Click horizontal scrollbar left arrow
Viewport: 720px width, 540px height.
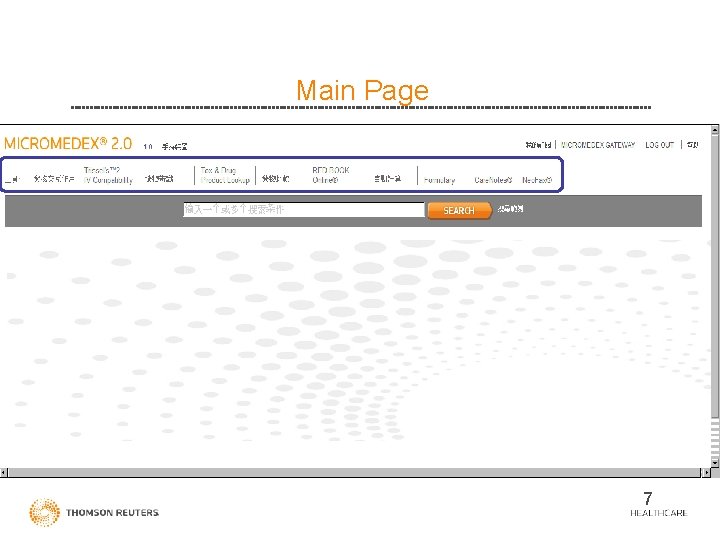(4, 472)
